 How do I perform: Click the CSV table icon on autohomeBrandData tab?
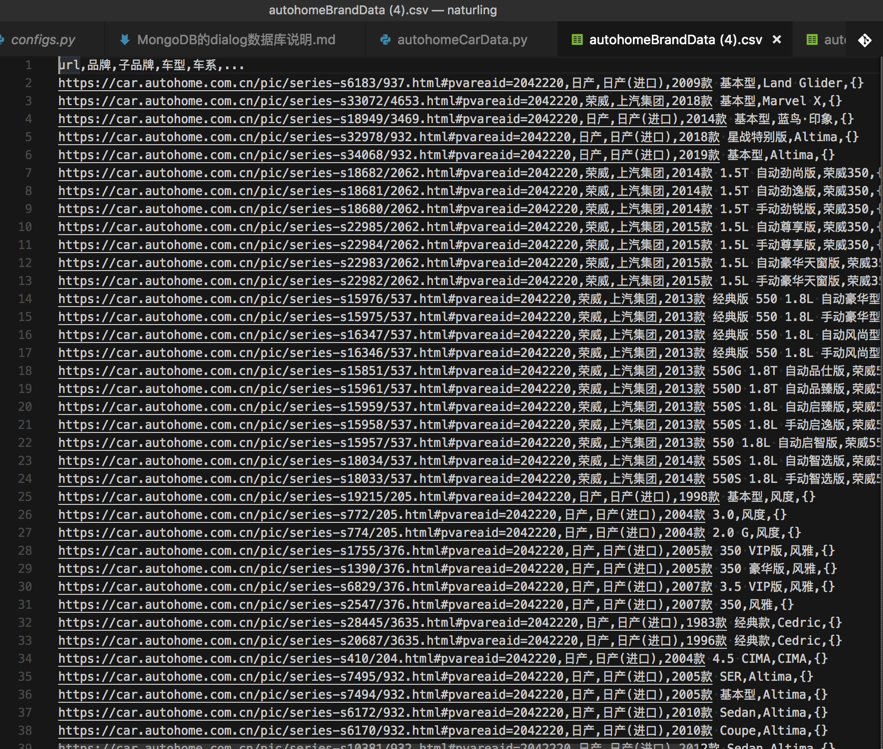[x=577, y=39]
